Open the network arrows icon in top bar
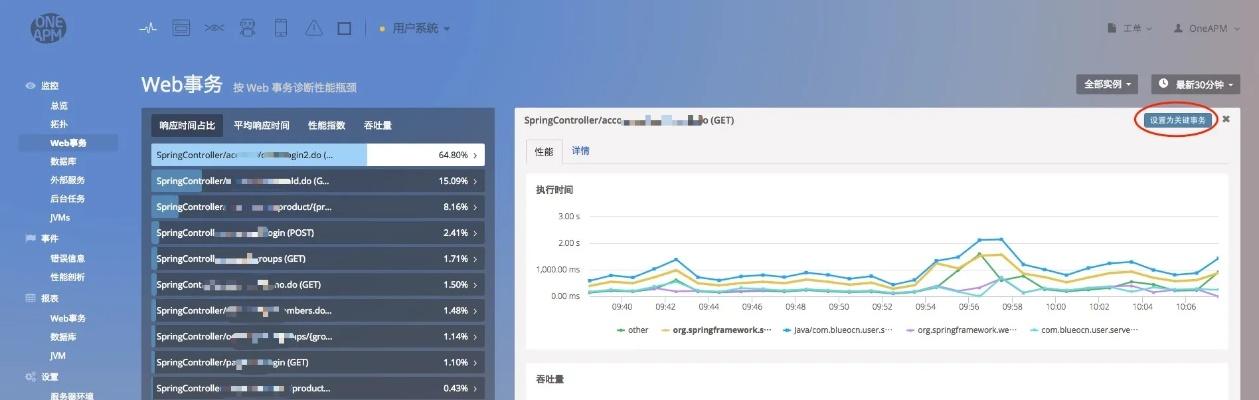 [214, 28]
